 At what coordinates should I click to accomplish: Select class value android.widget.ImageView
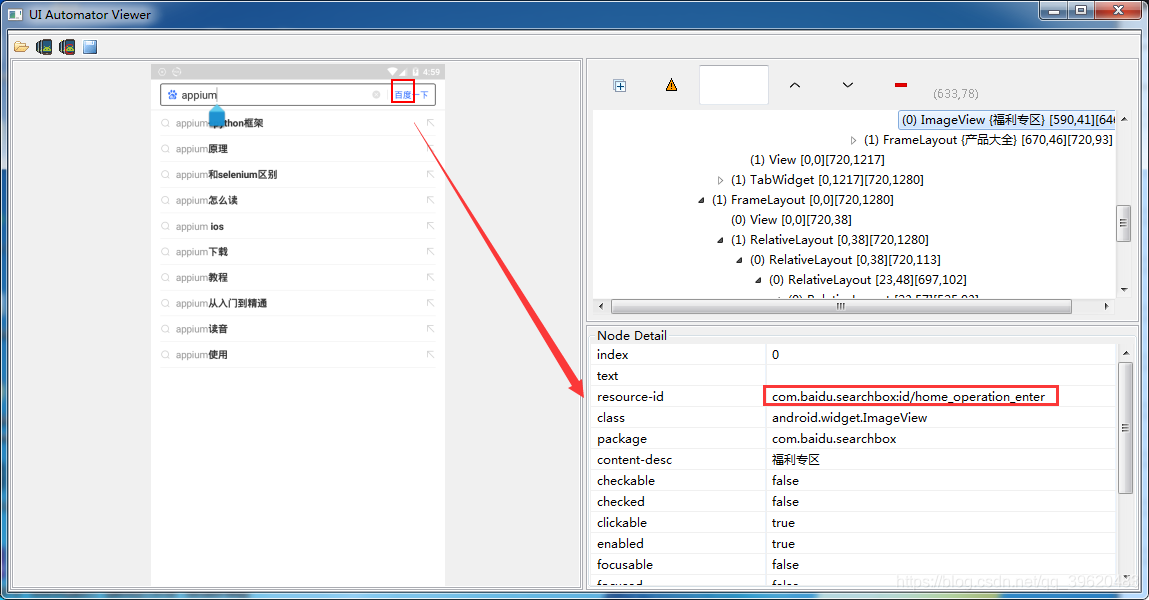click(849, 418)
